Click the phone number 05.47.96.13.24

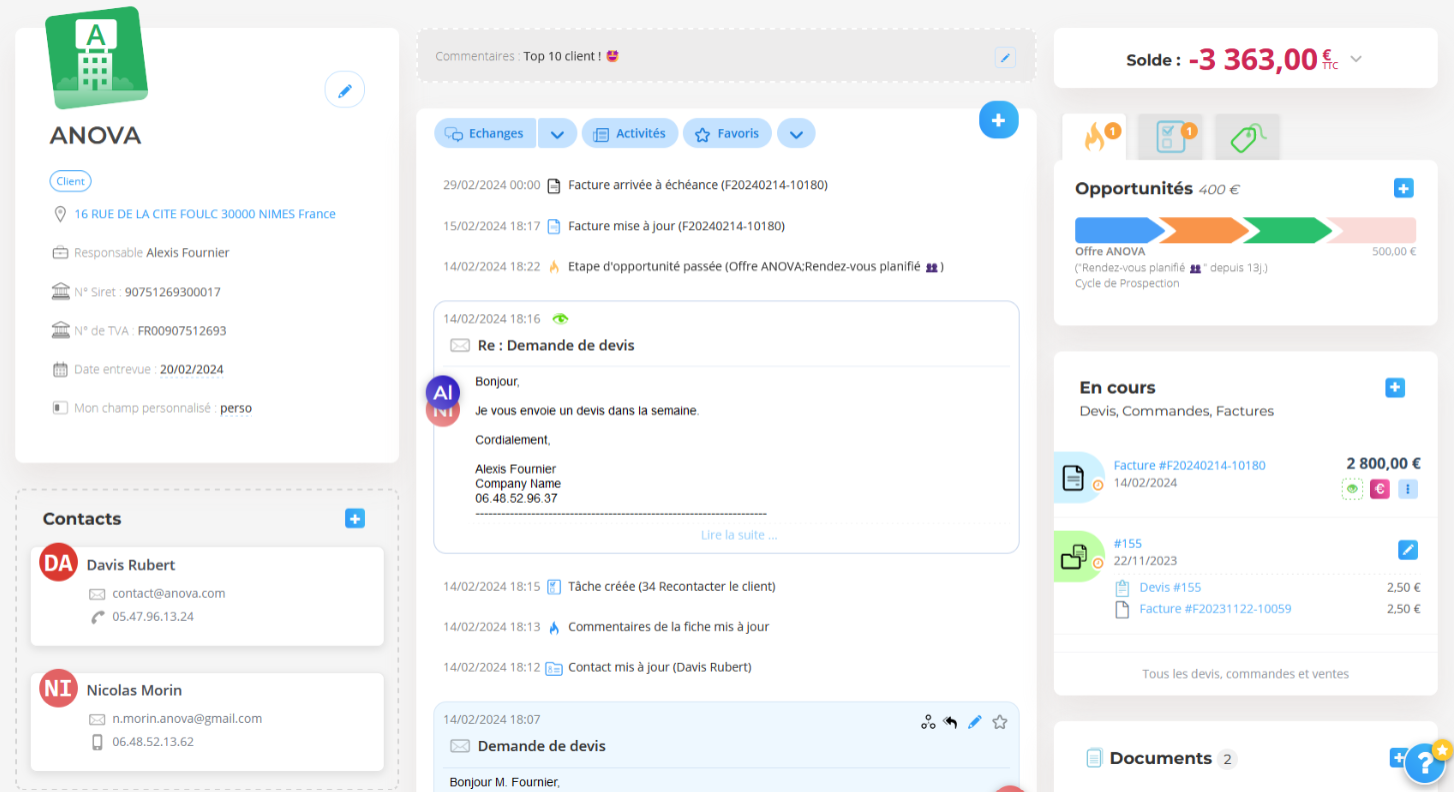click(153, 617)
